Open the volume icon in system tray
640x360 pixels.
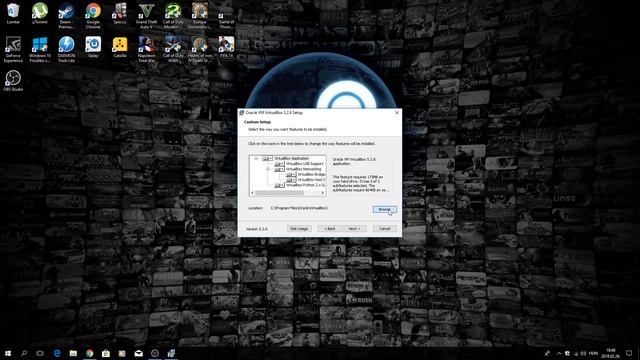coord(583,353)
